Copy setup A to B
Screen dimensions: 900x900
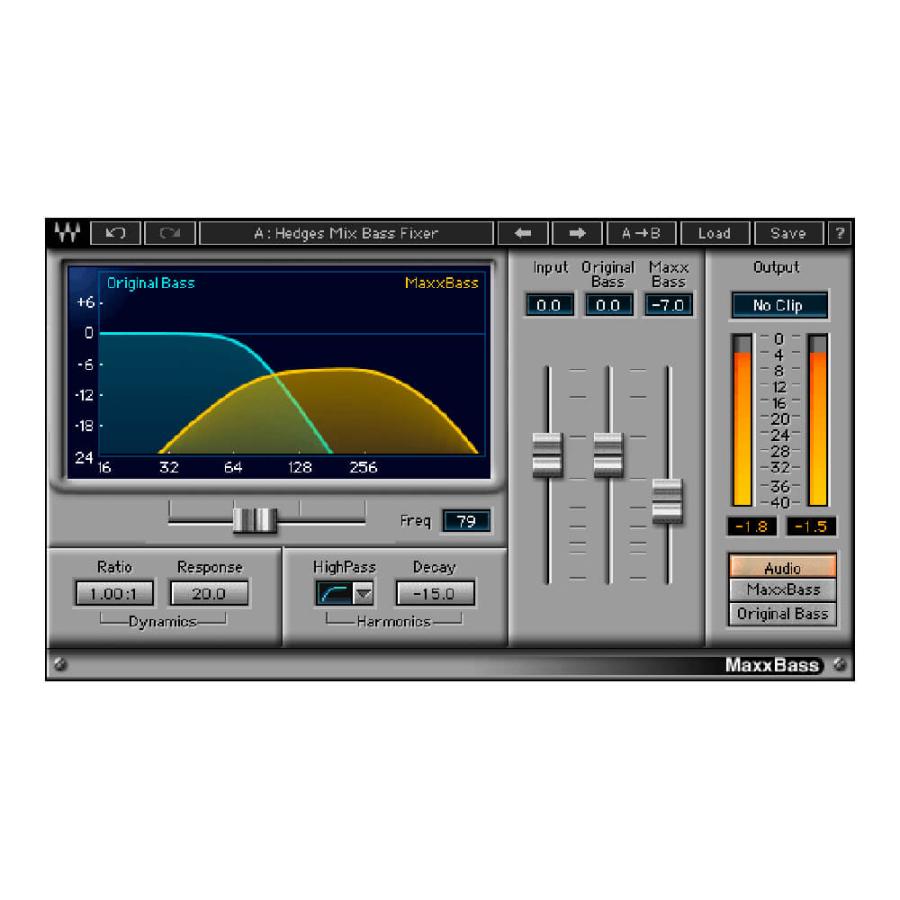coord(641,233)
